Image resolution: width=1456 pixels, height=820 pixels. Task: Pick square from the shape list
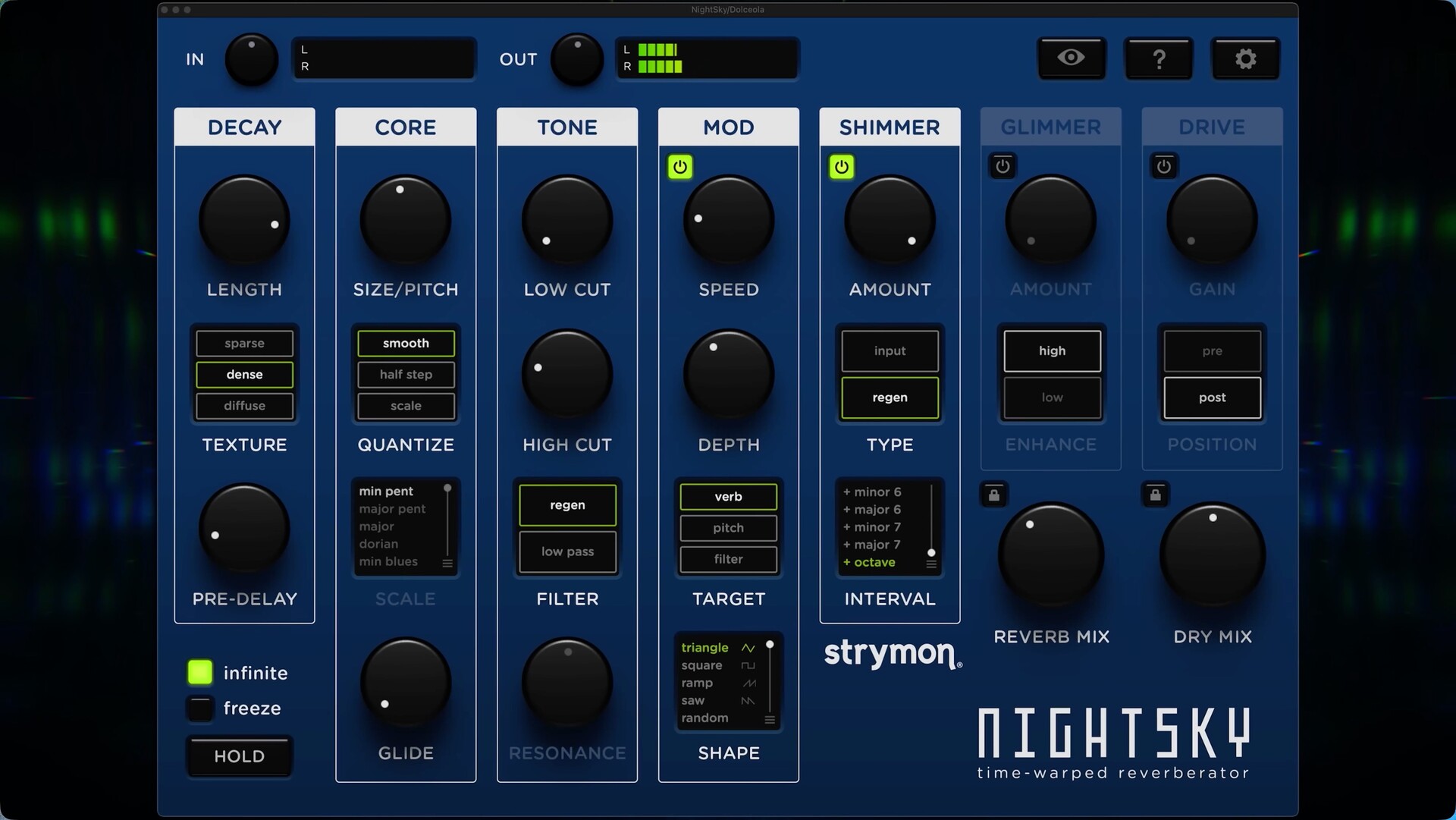(701, 665)
